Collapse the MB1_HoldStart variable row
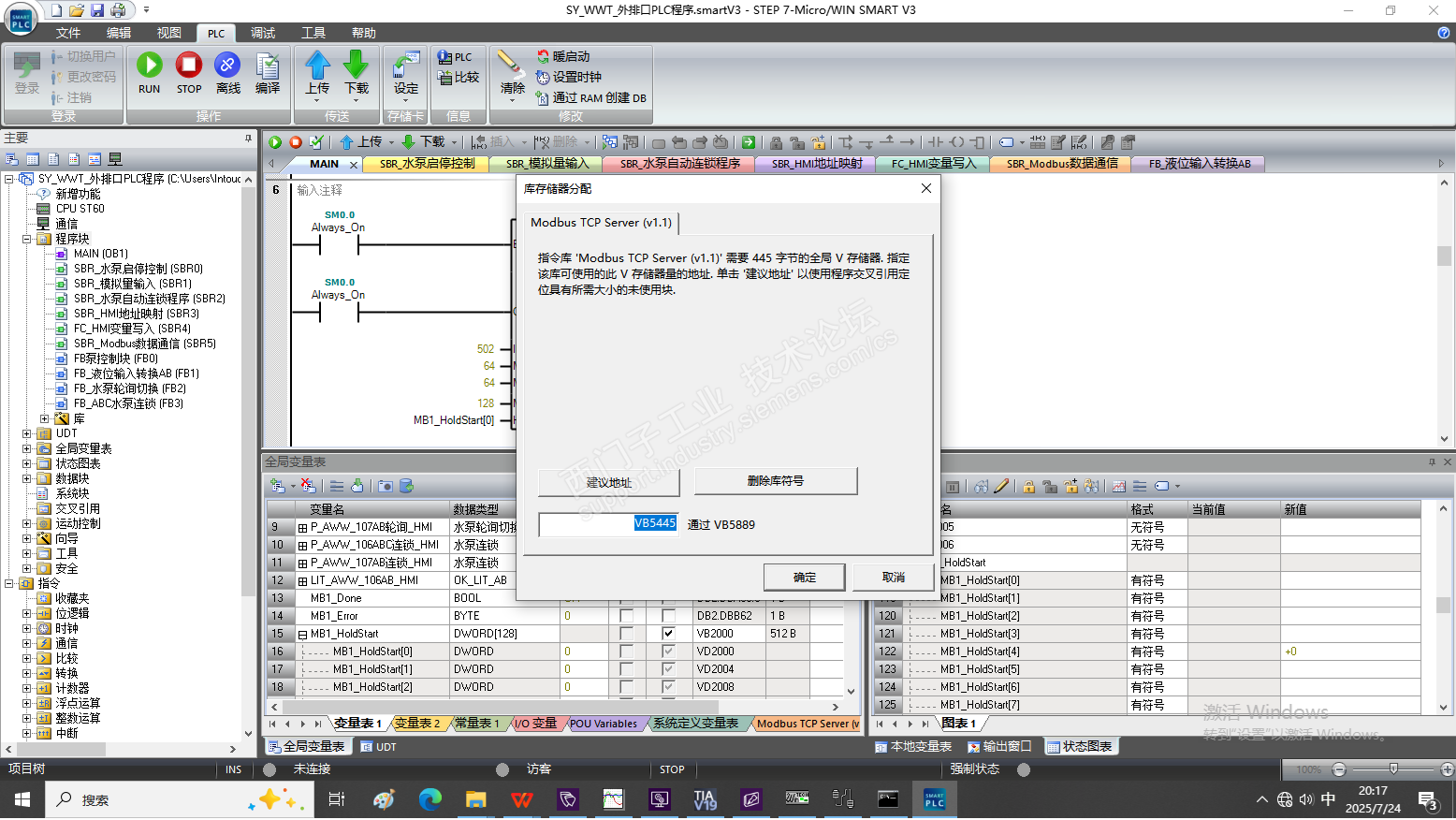 (x=303, y=635)
